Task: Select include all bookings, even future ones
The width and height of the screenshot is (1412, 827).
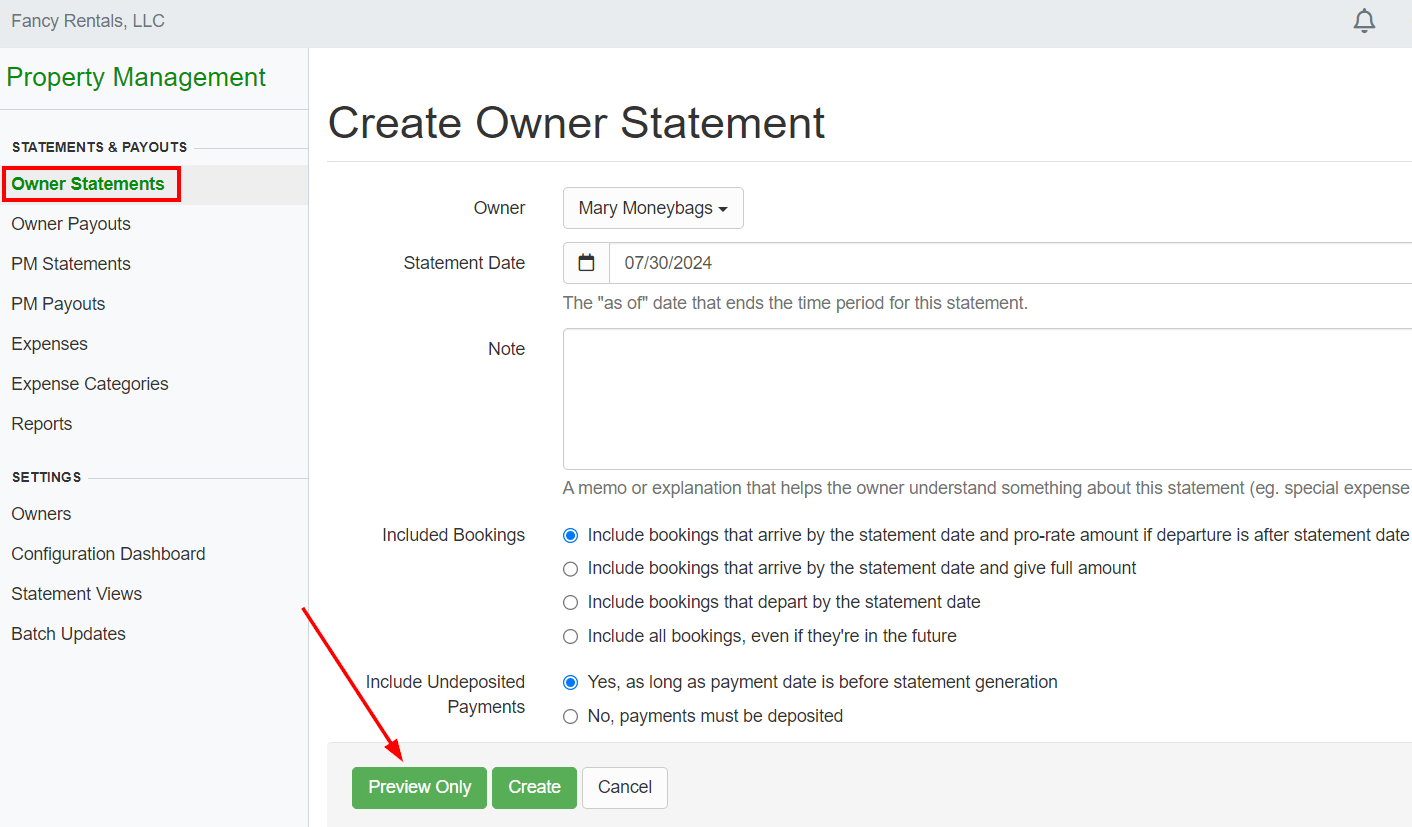Action: tap(571, 636)
